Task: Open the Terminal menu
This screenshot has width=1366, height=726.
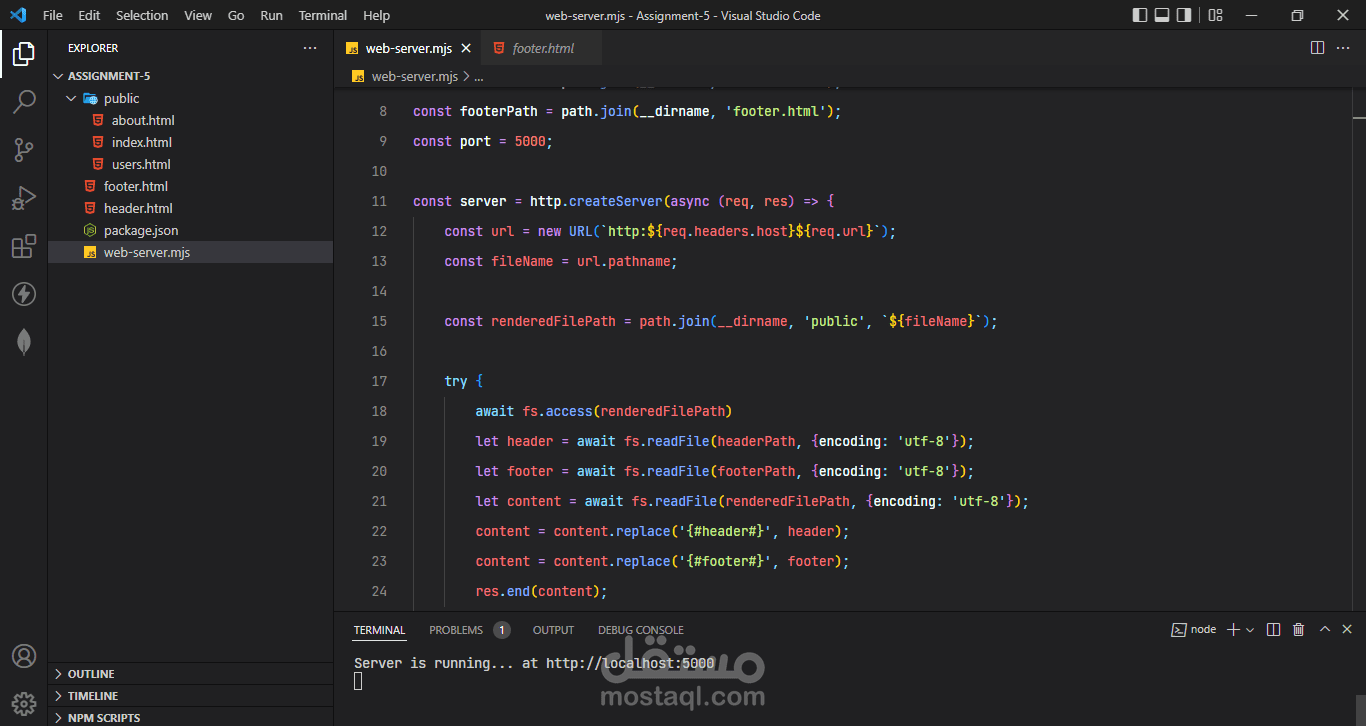Action: 322,15
